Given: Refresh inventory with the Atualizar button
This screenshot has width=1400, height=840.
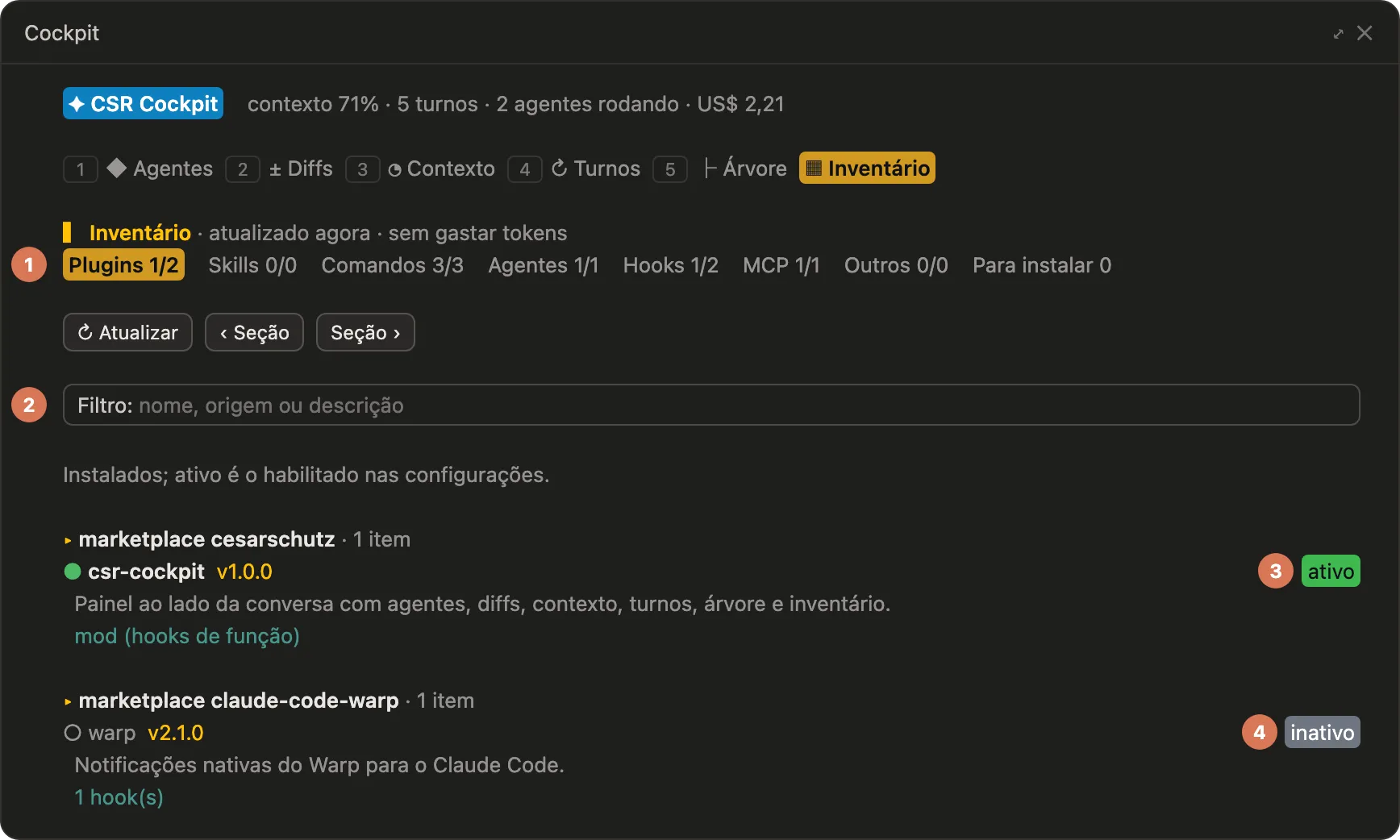Looking at the screenshot, I should [127, 332].
